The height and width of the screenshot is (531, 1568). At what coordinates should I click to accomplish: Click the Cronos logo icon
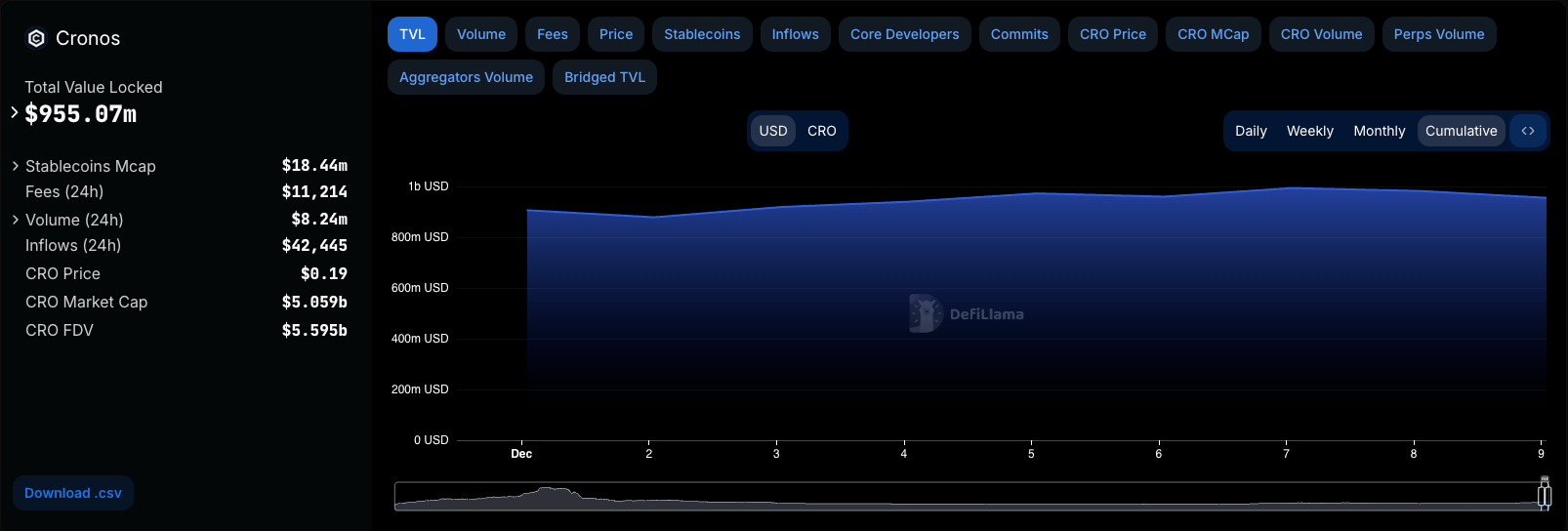tap(36, 38)
